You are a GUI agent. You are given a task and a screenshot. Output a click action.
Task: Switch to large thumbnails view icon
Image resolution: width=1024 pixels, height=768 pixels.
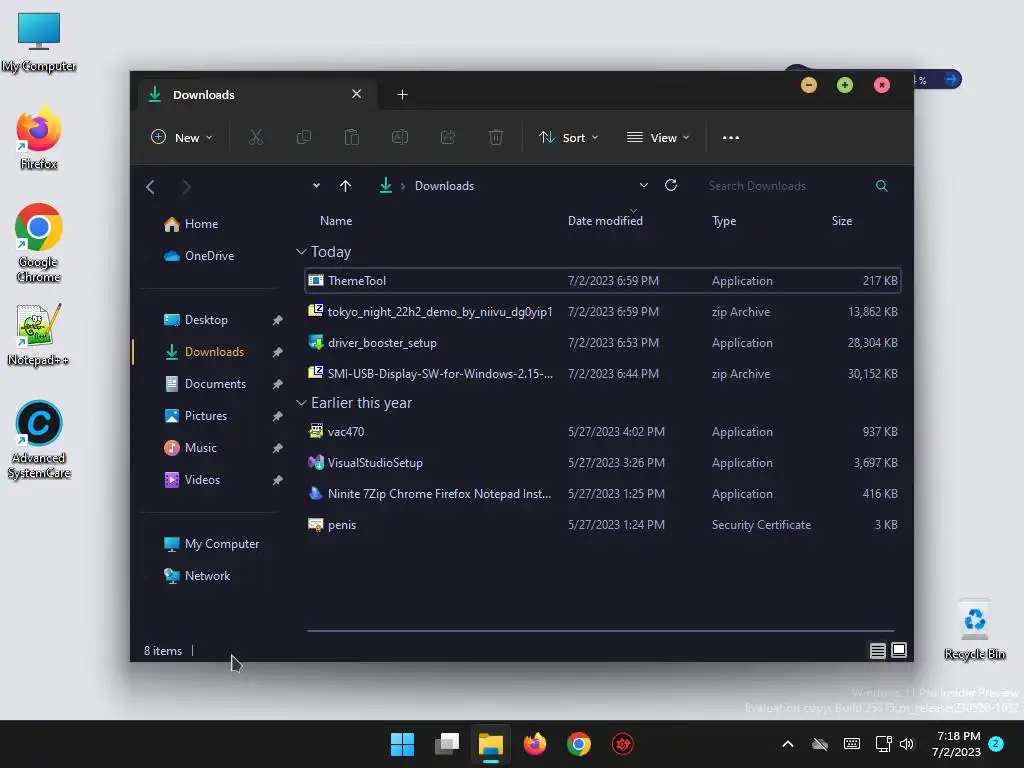pyautogui.click(x=899, y=650)
